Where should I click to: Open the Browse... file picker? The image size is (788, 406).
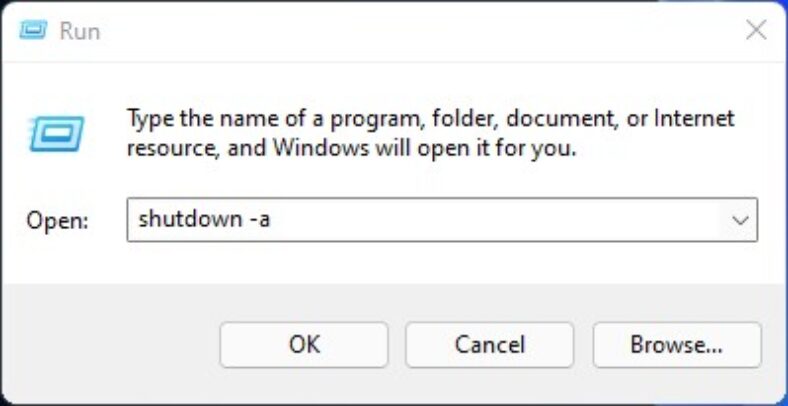[677, 345]
